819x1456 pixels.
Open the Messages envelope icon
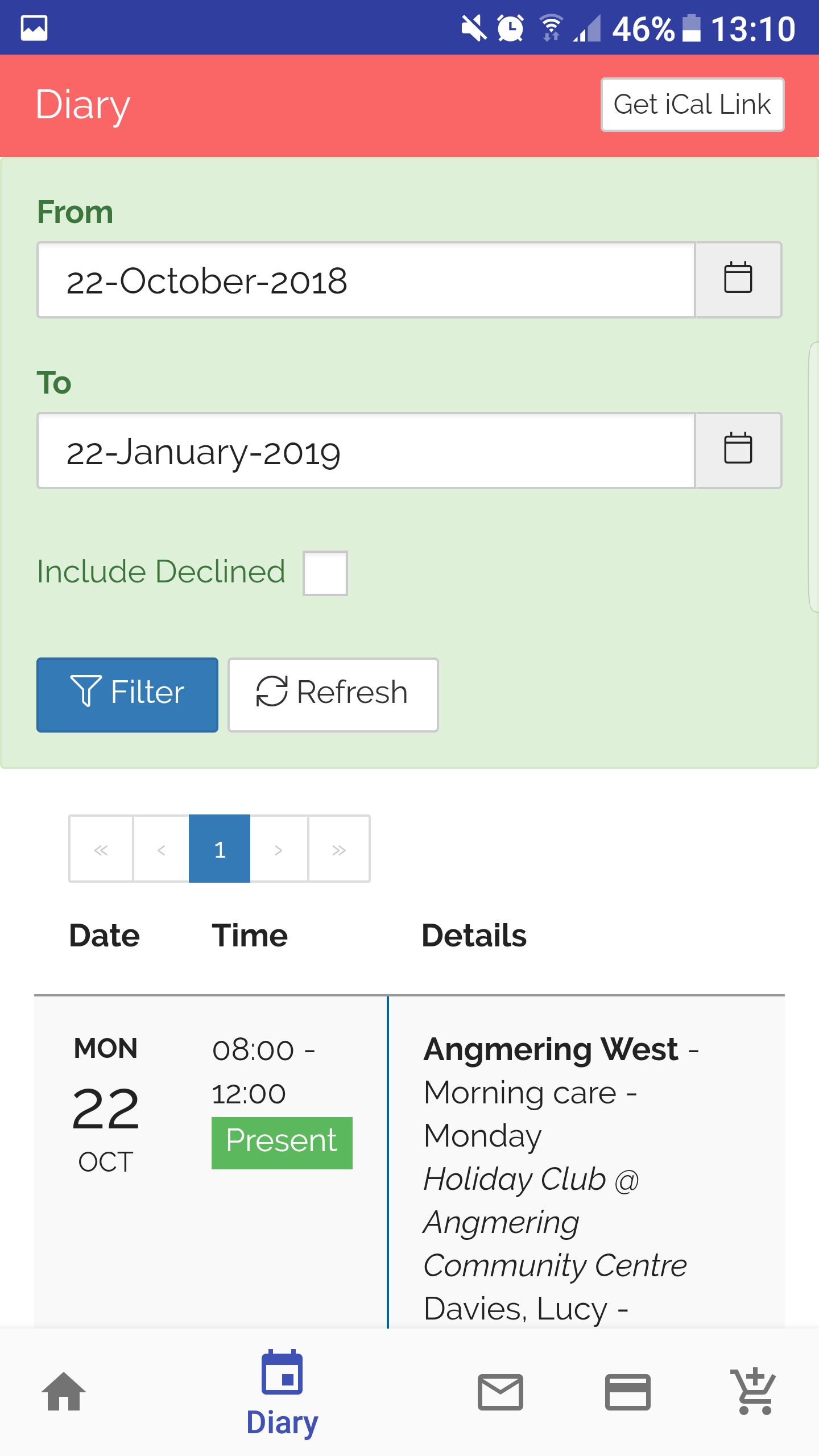click(x=500, y=1392)
